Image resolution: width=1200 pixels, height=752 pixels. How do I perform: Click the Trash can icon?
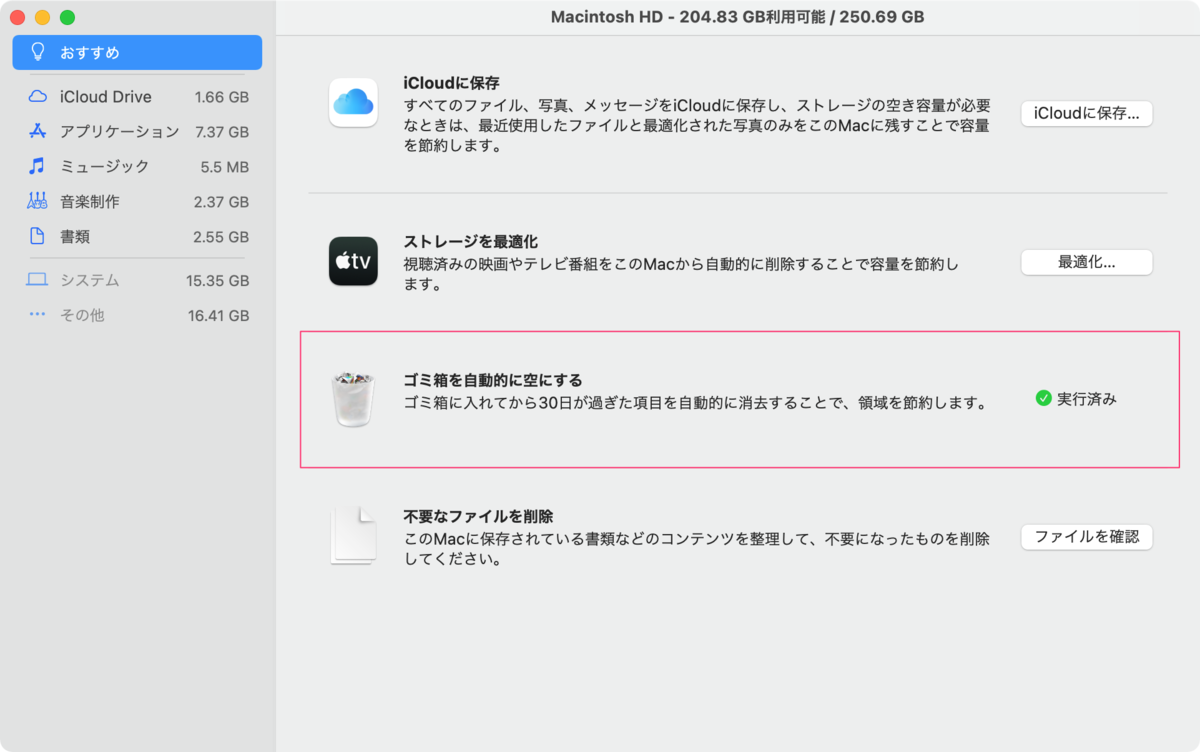point(353,399)
